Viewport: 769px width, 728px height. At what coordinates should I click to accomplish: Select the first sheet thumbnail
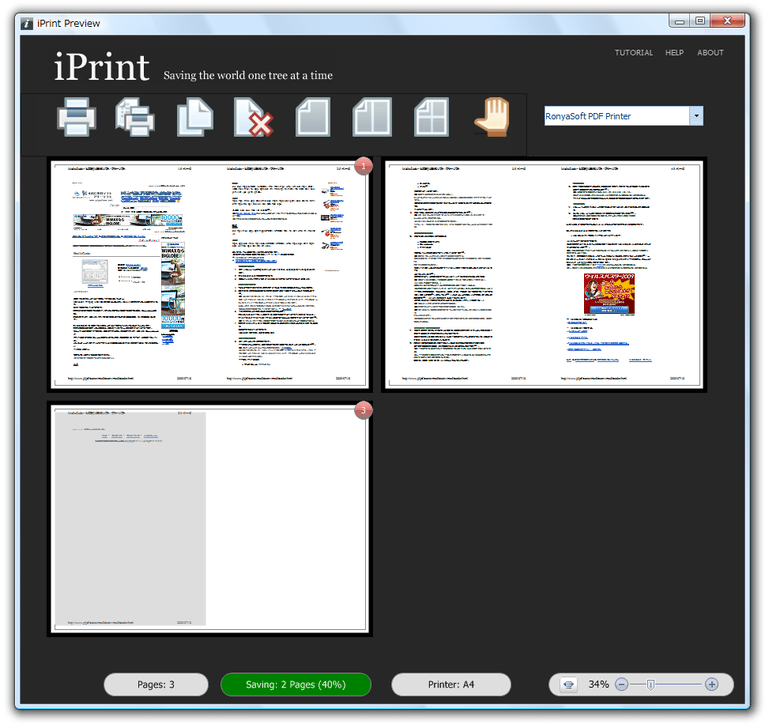point(210,275)
